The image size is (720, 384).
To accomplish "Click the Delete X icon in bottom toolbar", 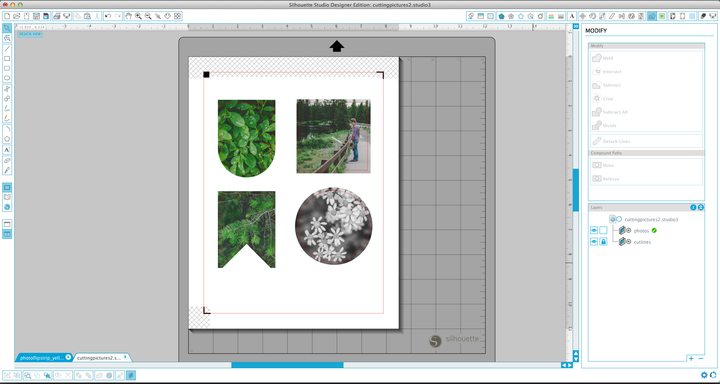I will (x=68, y=375).
